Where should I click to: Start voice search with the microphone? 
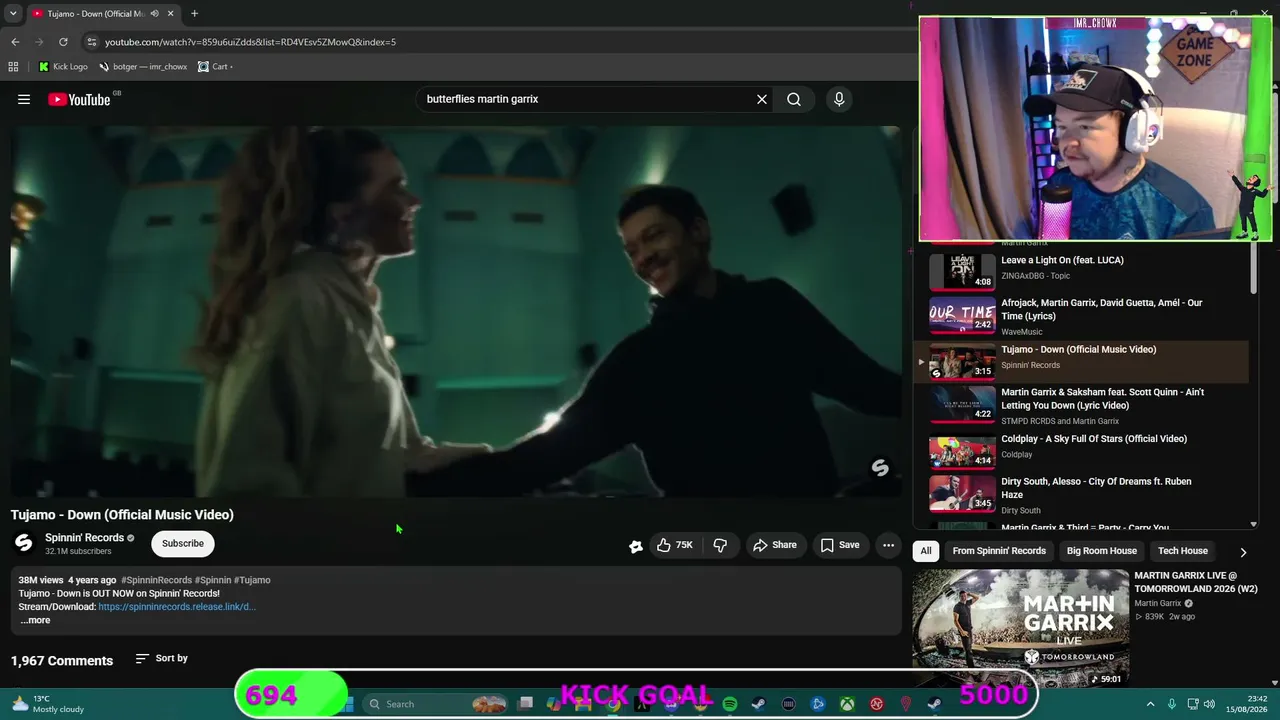click(x=839, y=99)
